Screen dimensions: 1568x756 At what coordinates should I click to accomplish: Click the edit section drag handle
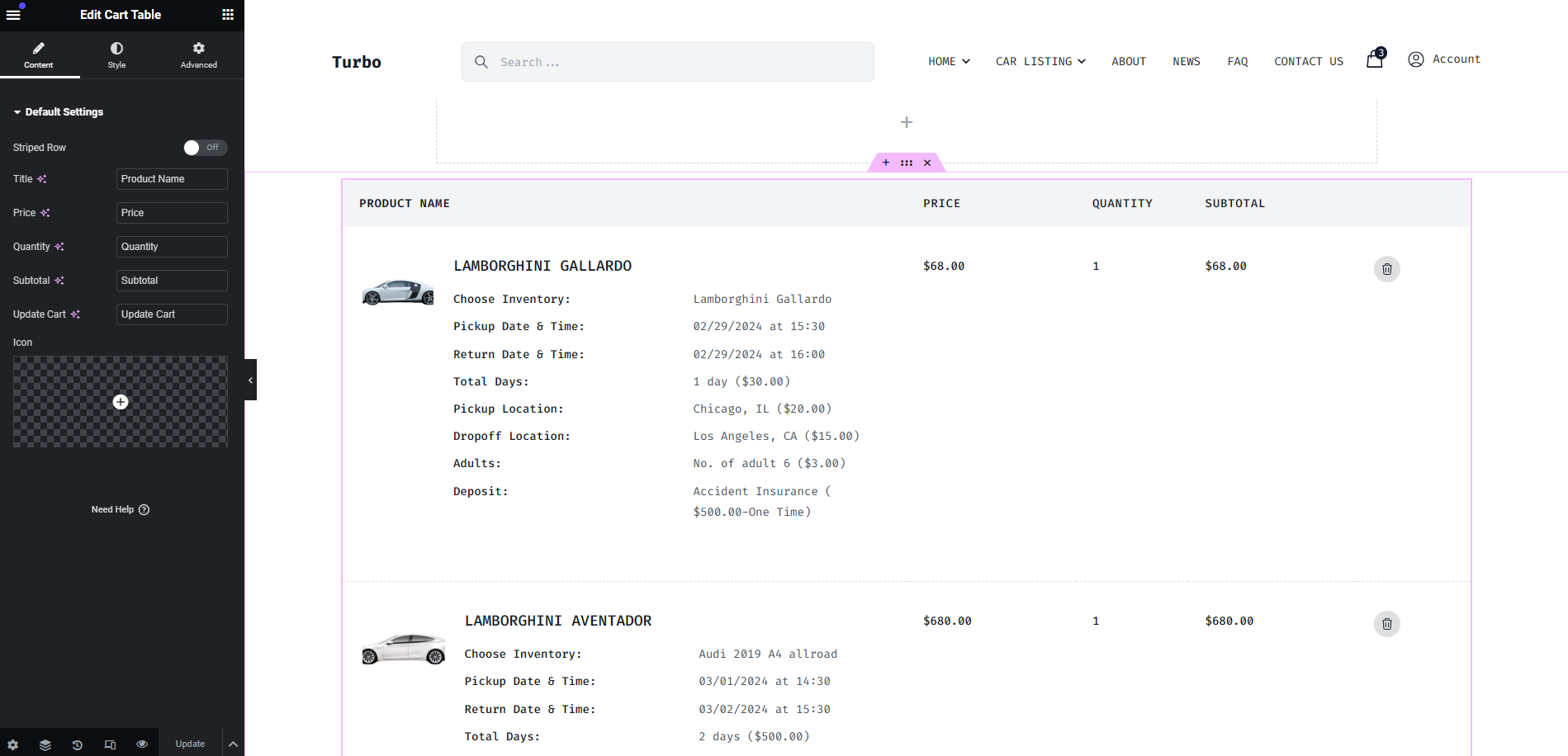907,163
